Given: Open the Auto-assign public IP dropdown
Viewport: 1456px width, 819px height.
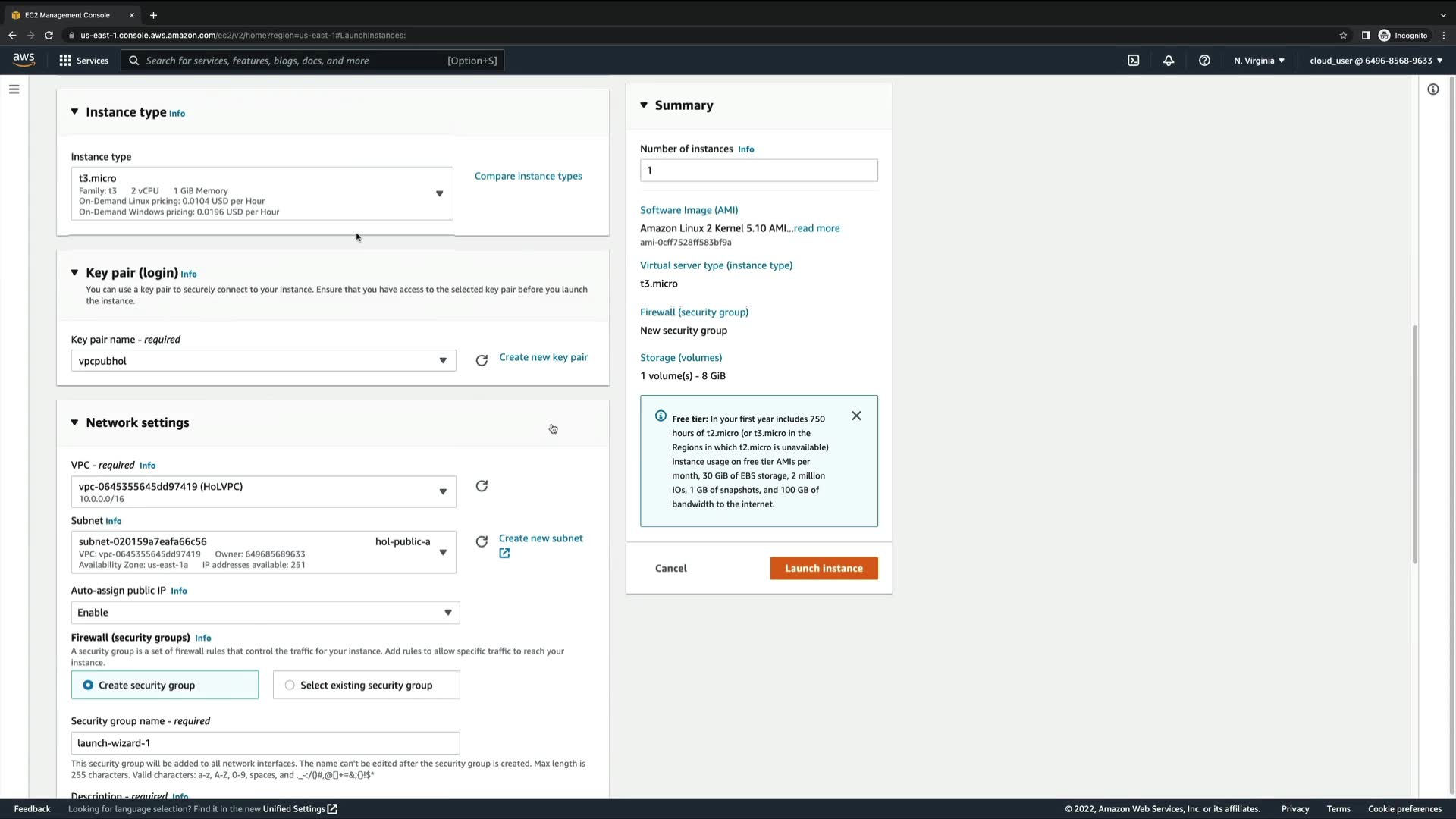Looking at the screenshot, I should [x=265, y=613].
